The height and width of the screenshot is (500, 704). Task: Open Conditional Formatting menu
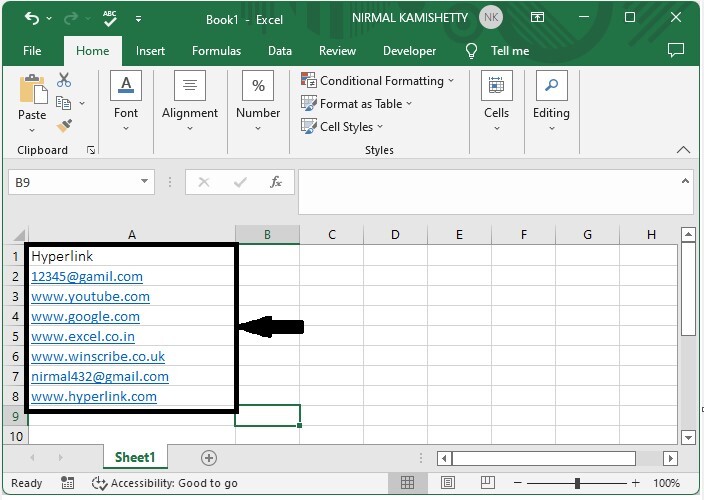378,81
